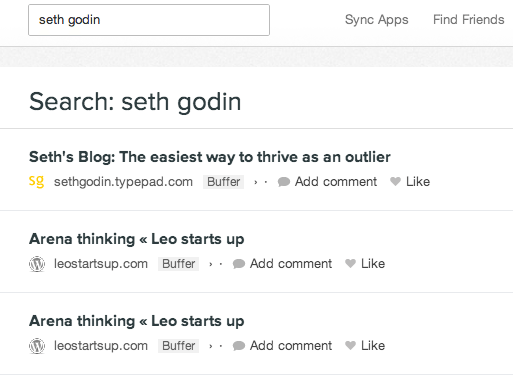Click Add comment on first Arena thinking result
513x381 pixels.
click(291, 264)
